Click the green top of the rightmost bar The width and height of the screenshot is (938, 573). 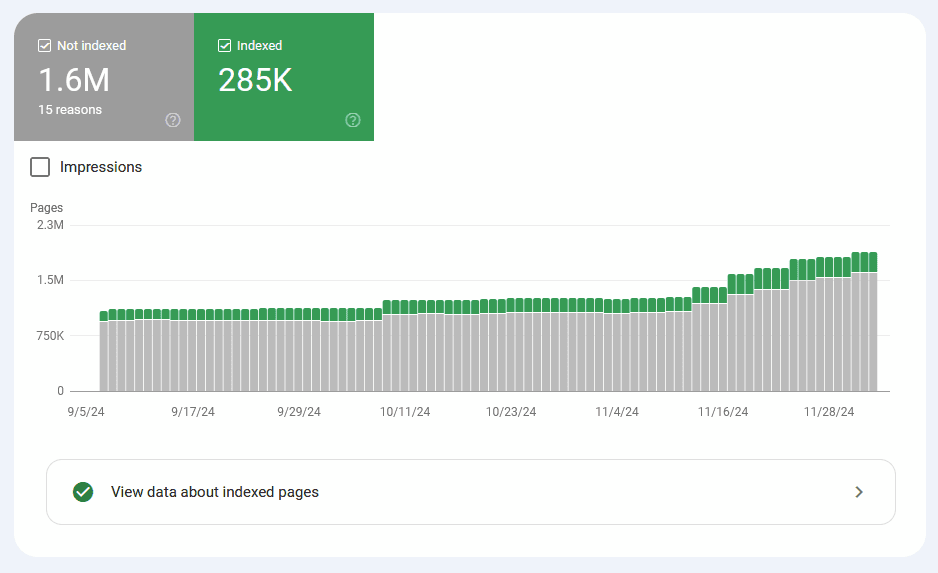[872, 262]
